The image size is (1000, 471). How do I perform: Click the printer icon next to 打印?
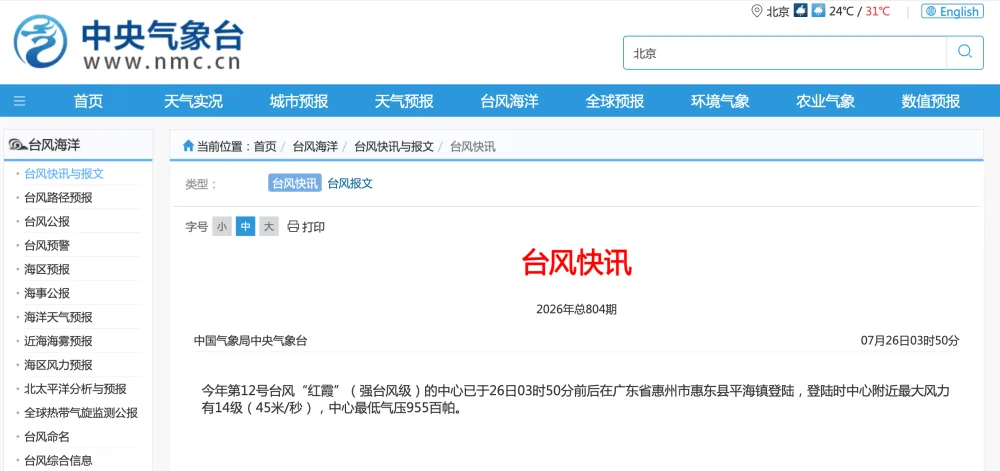pos(293,226)
